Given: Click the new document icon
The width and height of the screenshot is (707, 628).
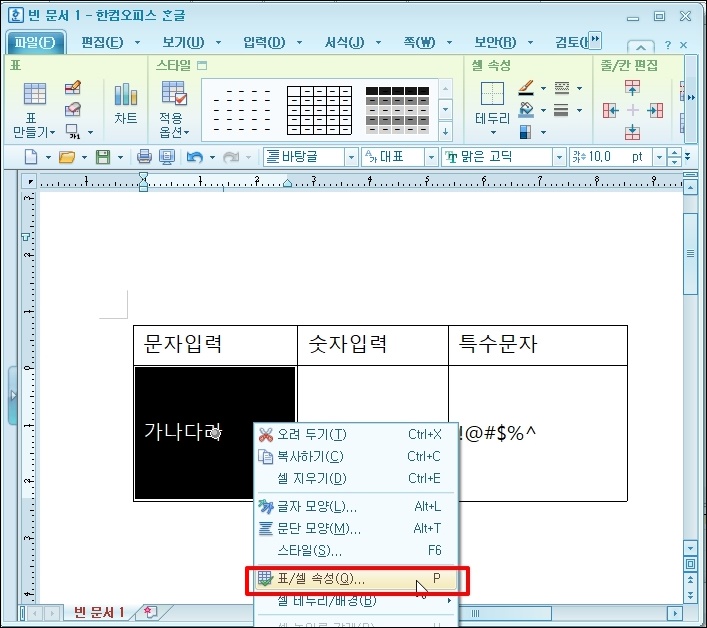Looking at the screenshot, I should tap(31, 157).
